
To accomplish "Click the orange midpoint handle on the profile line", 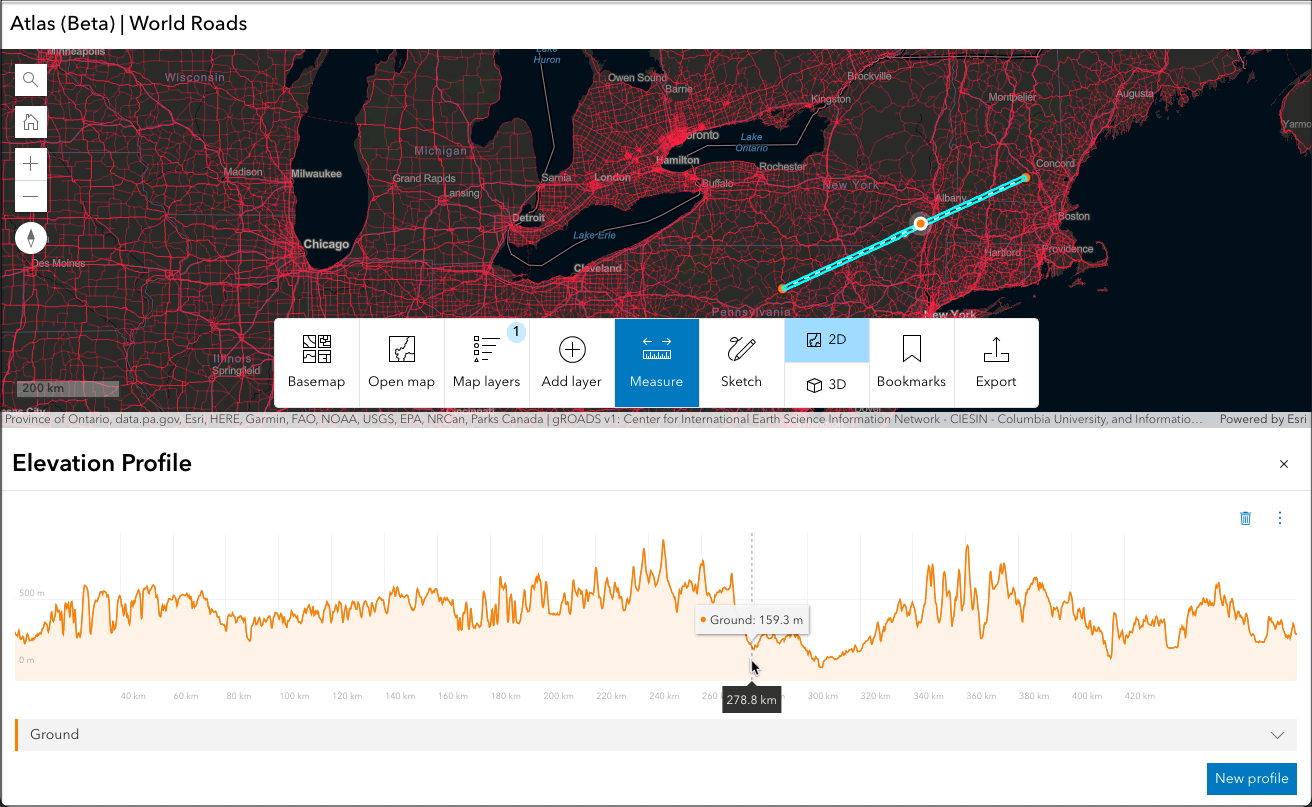I will tap(921, 225).
